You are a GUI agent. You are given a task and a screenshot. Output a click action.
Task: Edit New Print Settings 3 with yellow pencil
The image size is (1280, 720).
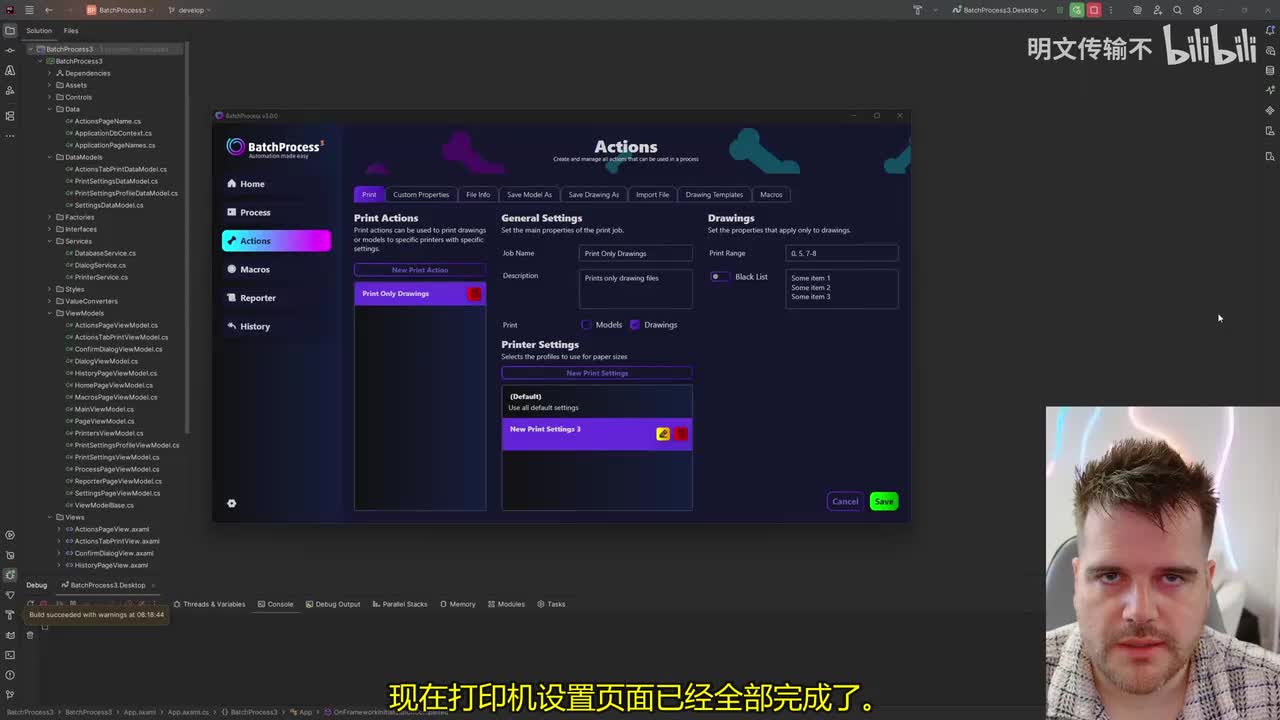663,434
